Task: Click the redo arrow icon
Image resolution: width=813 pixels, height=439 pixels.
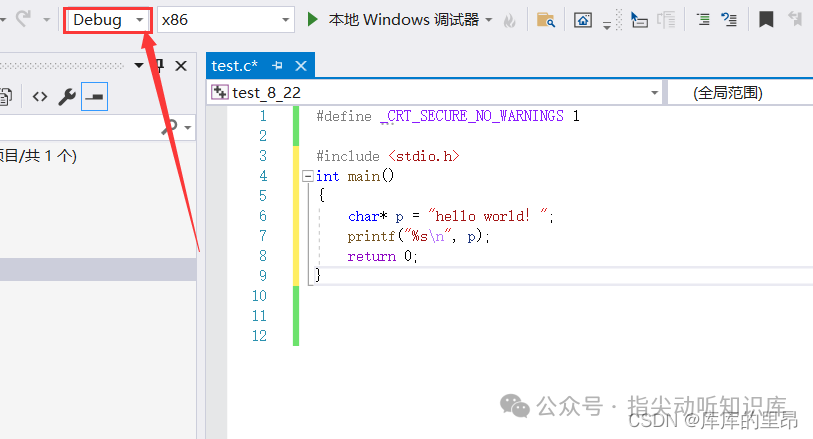Action: pyautogui.click(x=23, y=19)
